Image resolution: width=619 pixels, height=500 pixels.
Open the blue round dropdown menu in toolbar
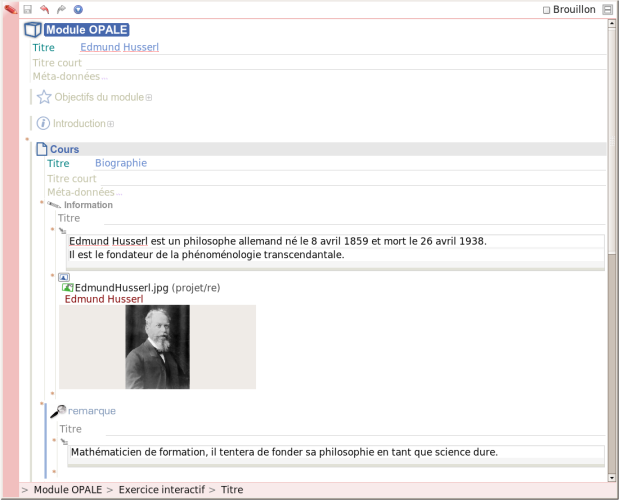(78, 9)
